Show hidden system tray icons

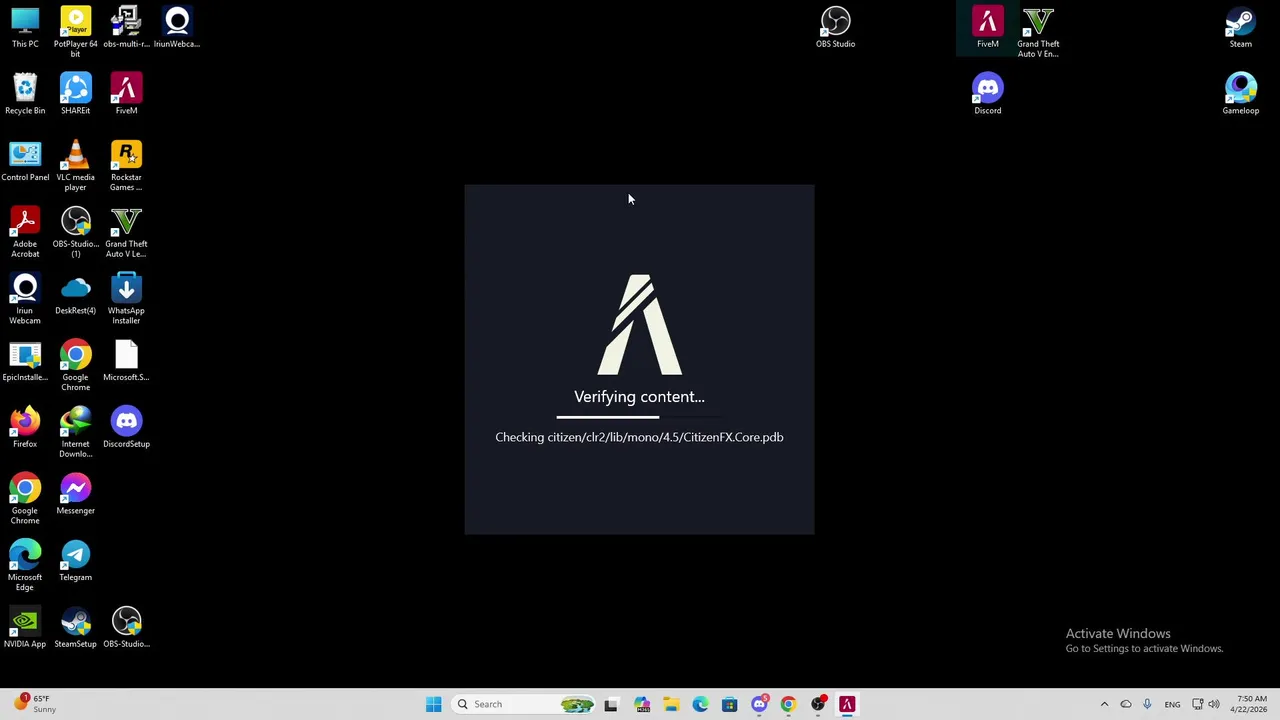(x=1104, y=704)
